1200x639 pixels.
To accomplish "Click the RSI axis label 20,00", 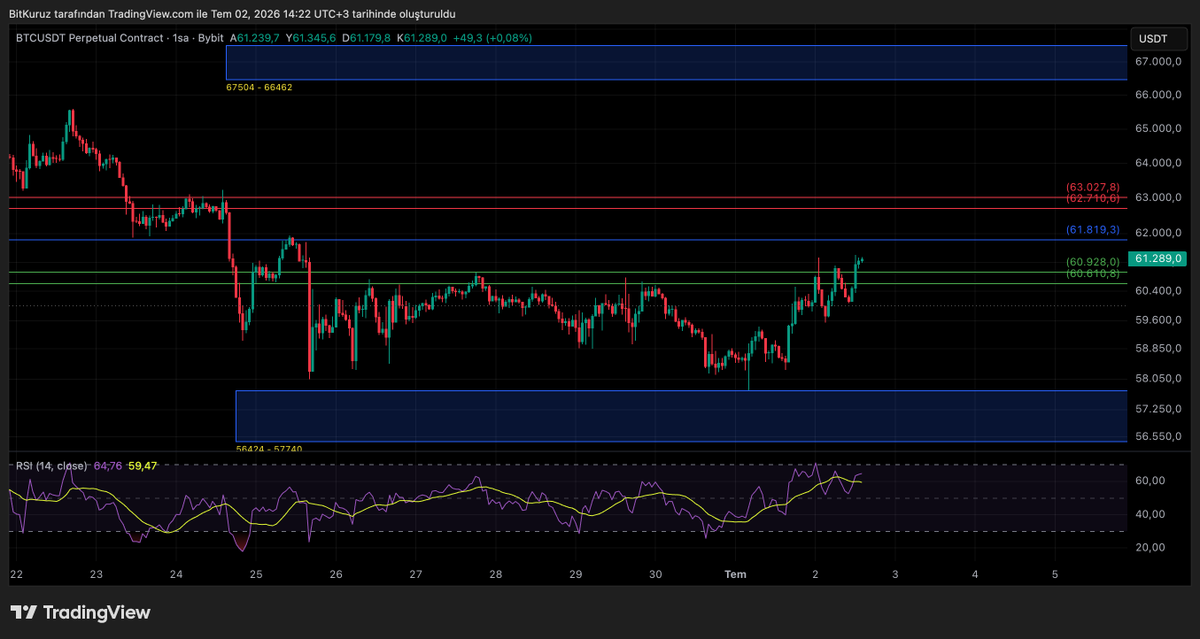I will pyautogui.click(x=1151, y=547).
